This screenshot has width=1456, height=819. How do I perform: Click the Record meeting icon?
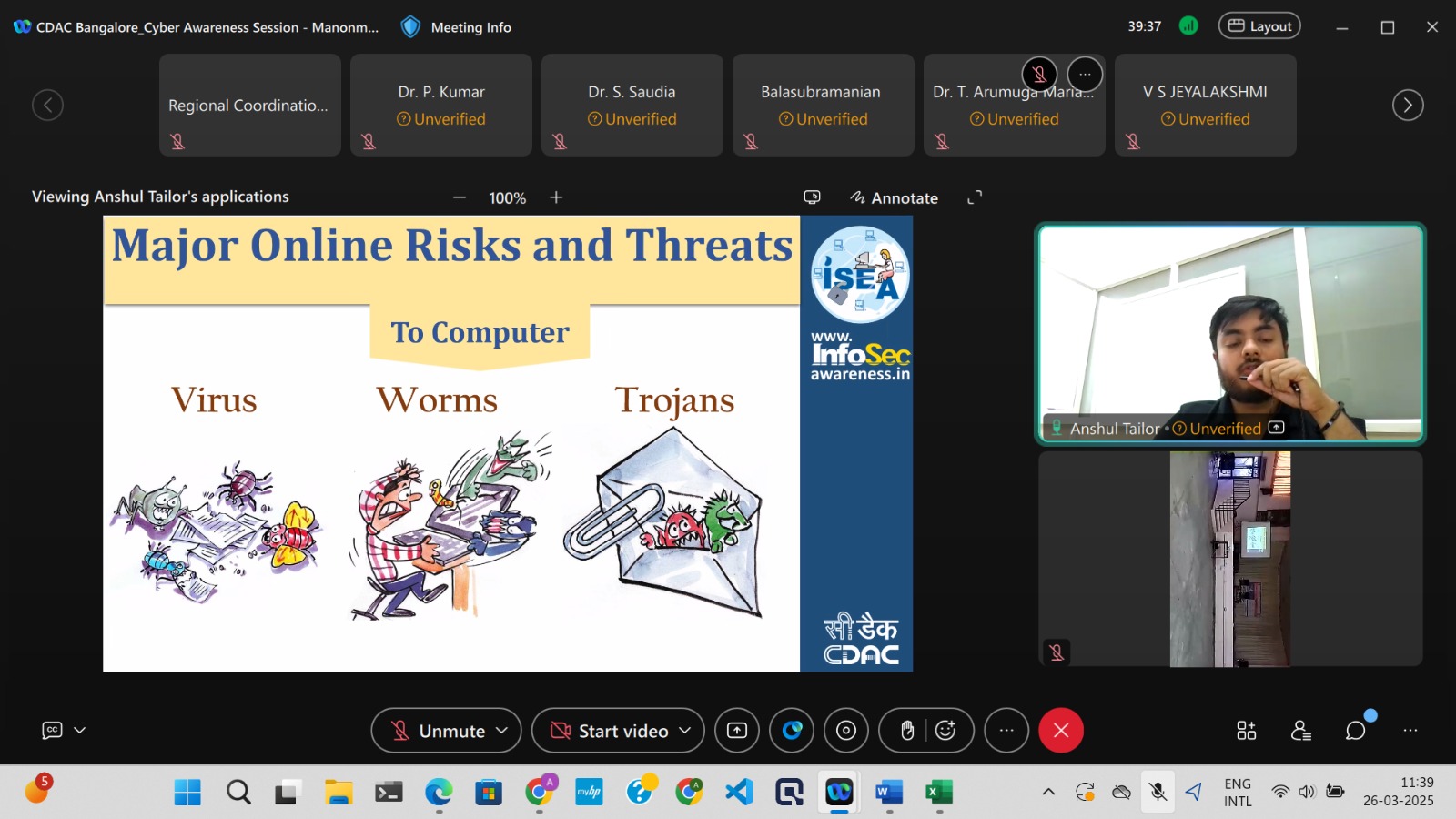[x=846, y=731]
